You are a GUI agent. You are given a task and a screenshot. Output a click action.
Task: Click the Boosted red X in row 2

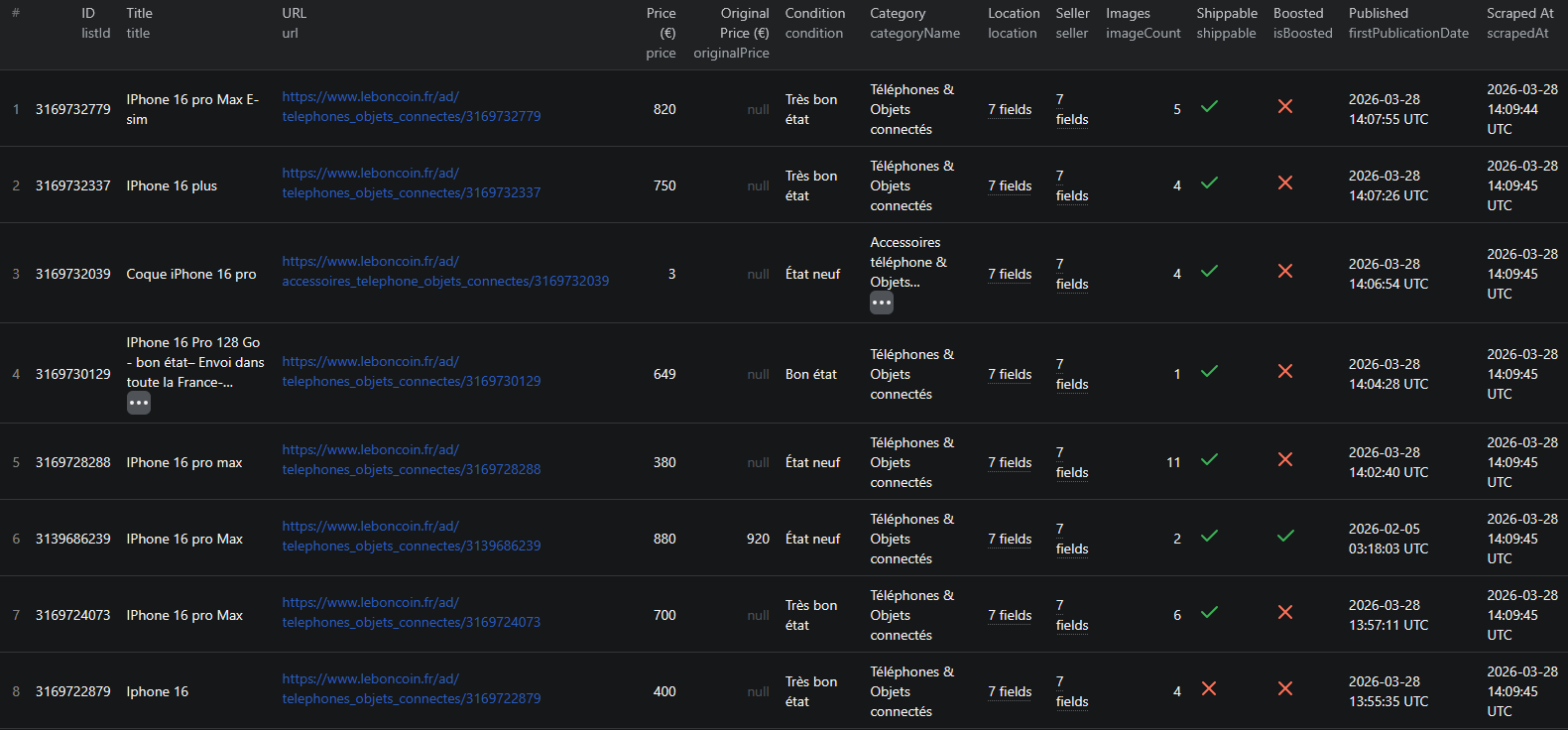click(1284, 182)
